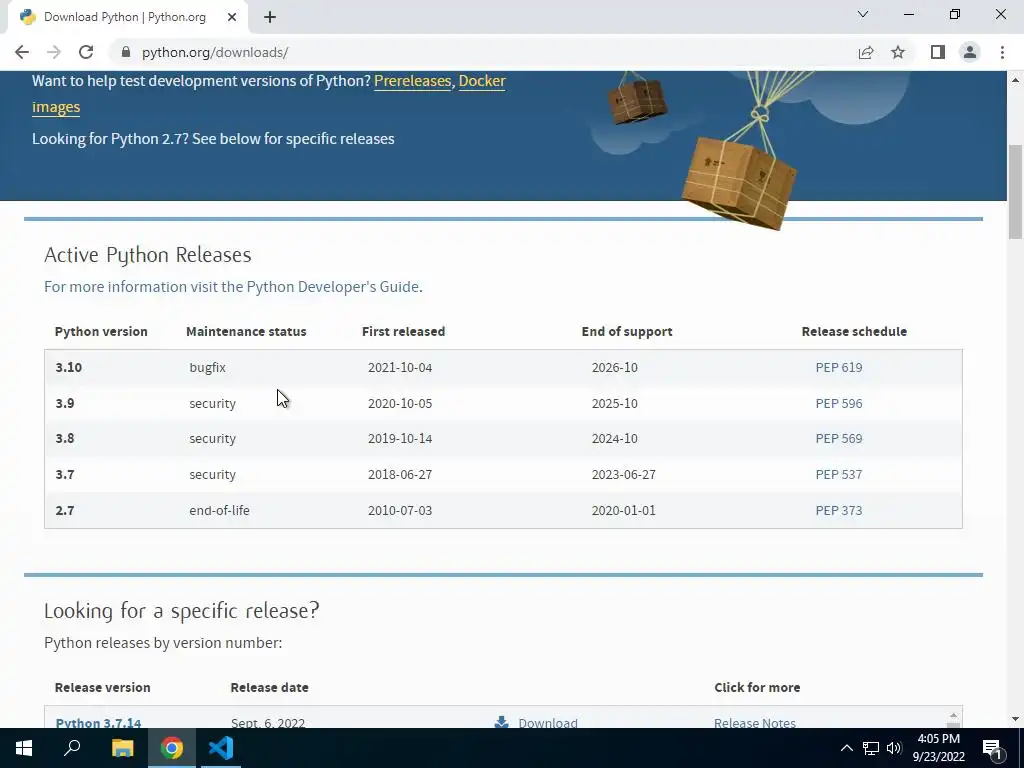Open the Docker images link
This screenshot has width=1024, height=768.
point(482,81)
